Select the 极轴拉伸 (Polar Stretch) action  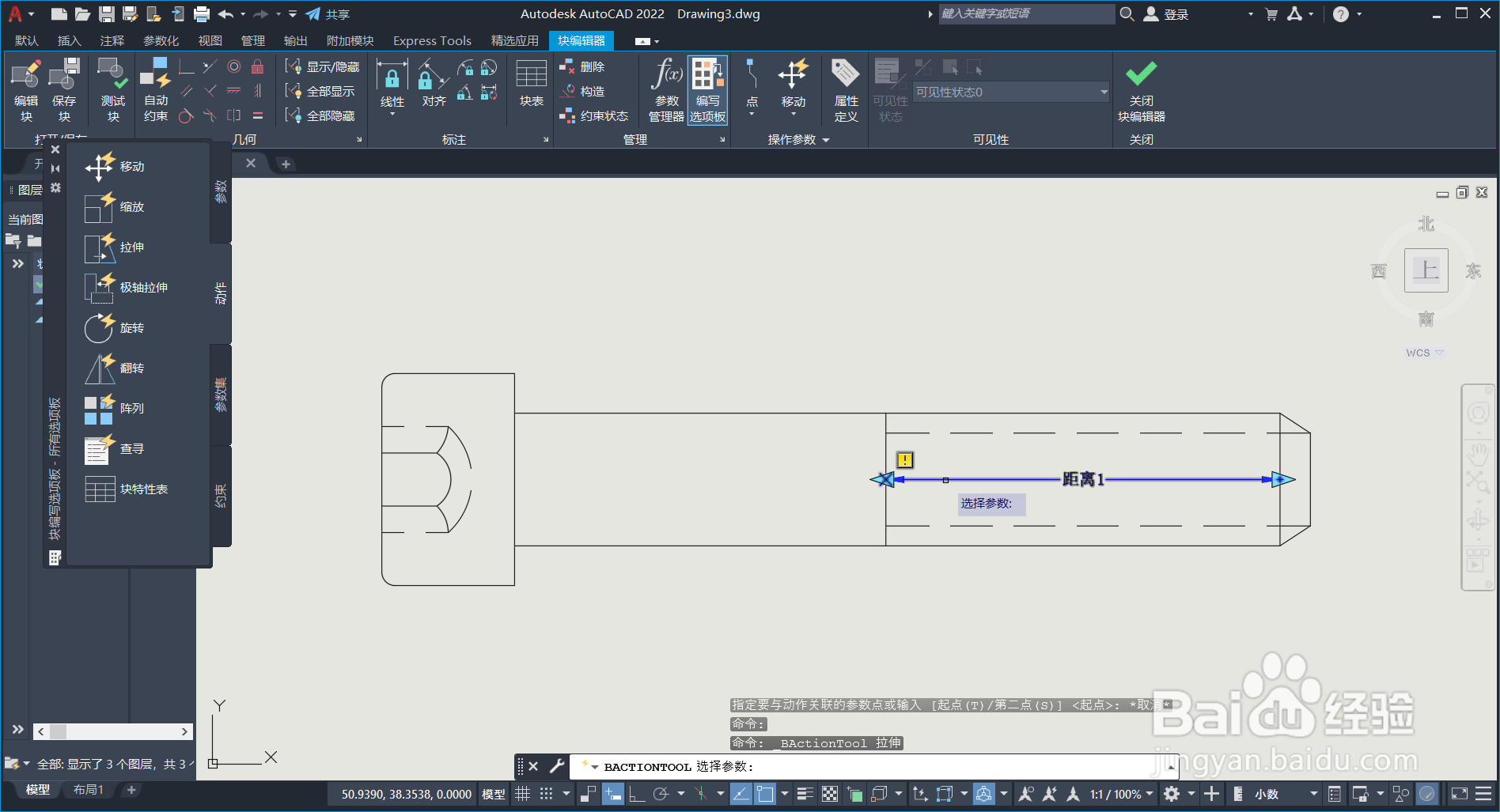127,288
